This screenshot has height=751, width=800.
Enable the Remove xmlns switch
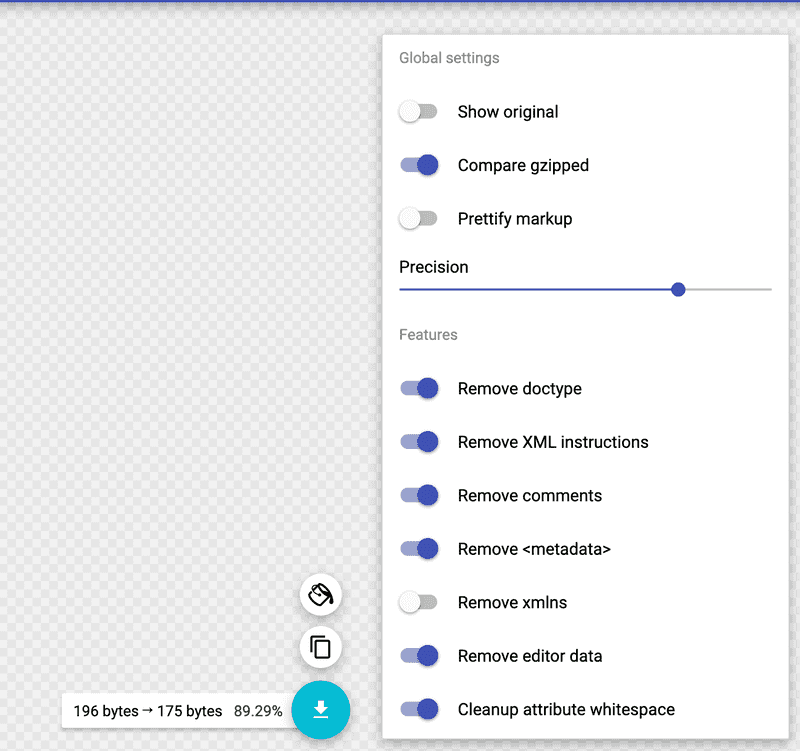coord(419,602)
